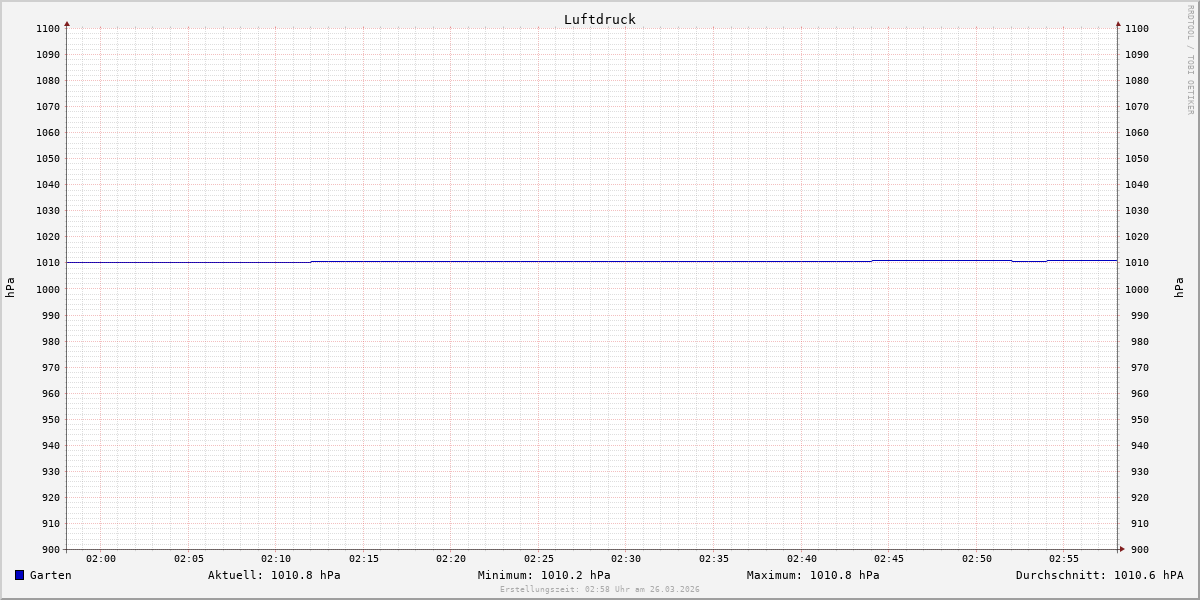This screenshot has width=1200, height=600.
Task: Click the 02:00 time axis label
Action: 101,559
